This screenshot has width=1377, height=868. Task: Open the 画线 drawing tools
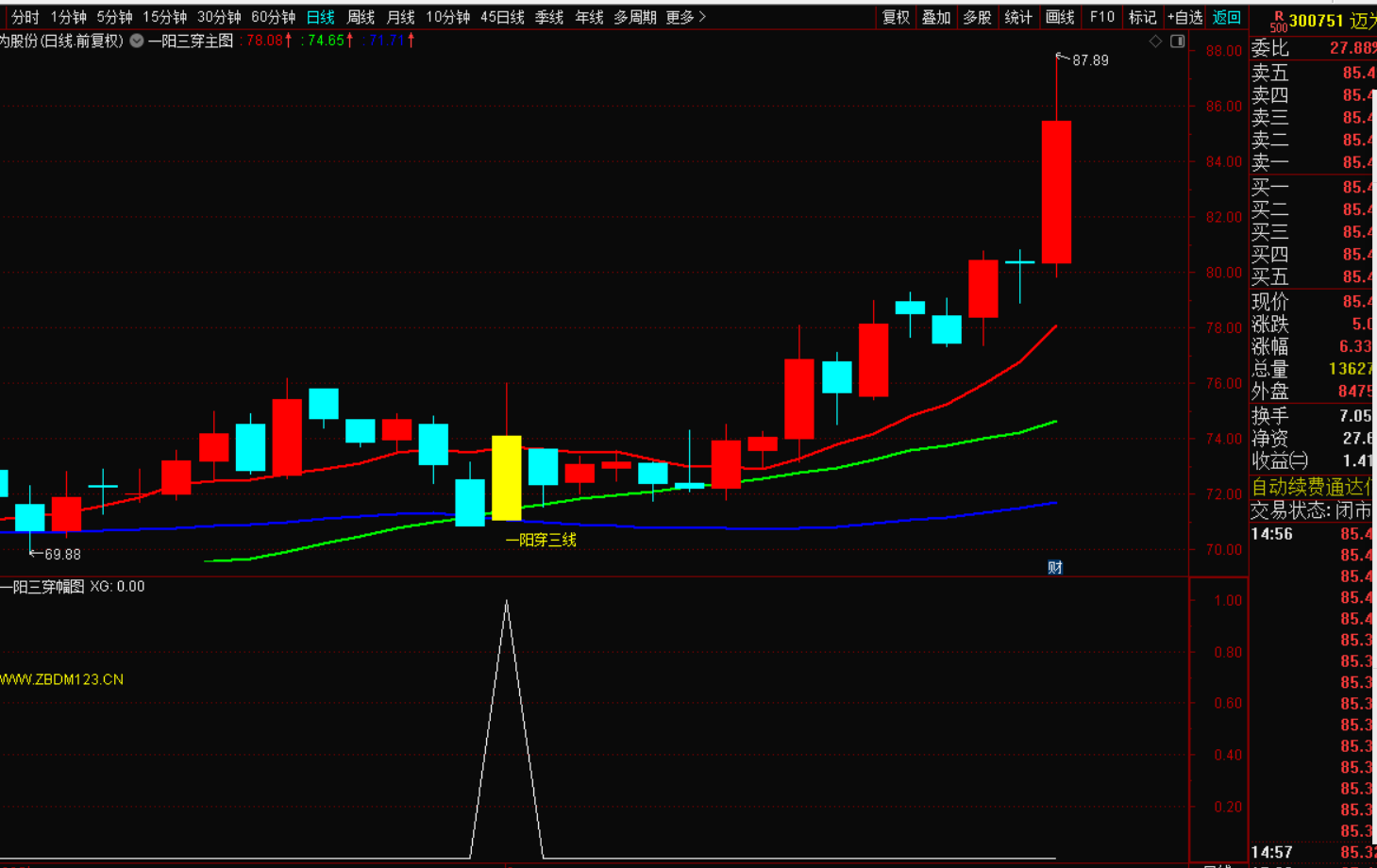1060,17
